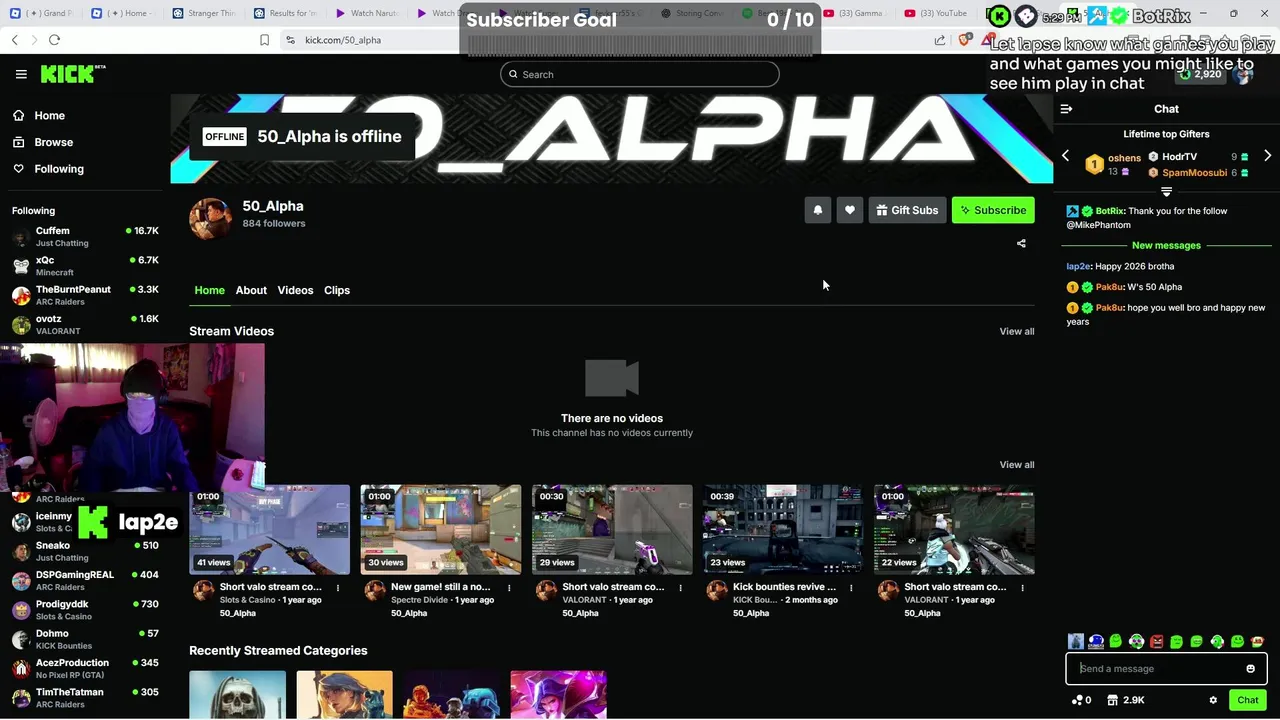1280x720 pixels.
Task: Click the share icon below Subscribe
Action: 1021,243
